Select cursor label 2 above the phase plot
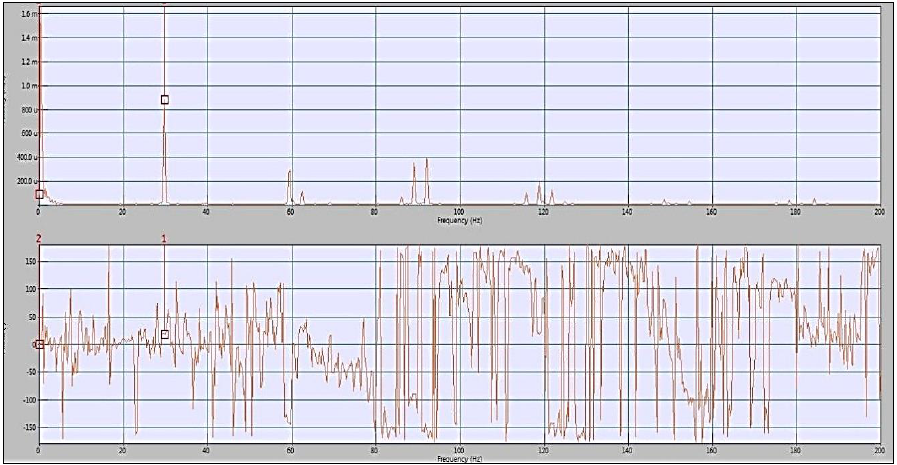Viewport: 897px width, 465px height. tap(39, 239)
